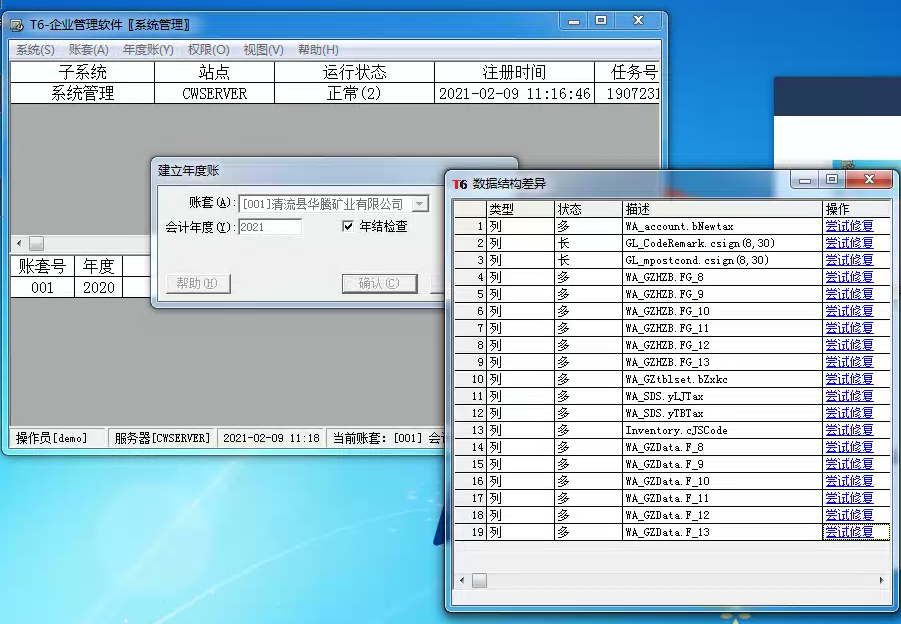Select the WA_account.bNewtax description cell
Image resolution: width=901 pixels, height=624 pixels.
tap(723, 226)
